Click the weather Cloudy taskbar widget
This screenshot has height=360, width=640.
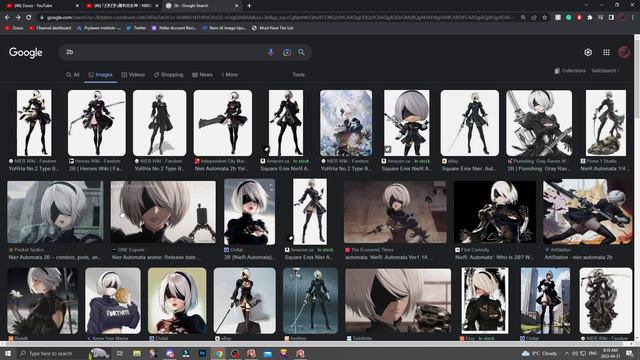coord(539,353)
